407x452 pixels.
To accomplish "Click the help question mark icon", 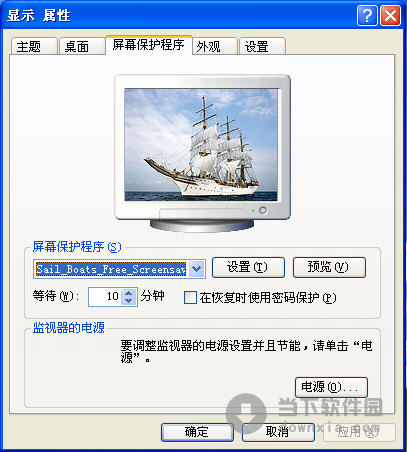I will (367, 15).
